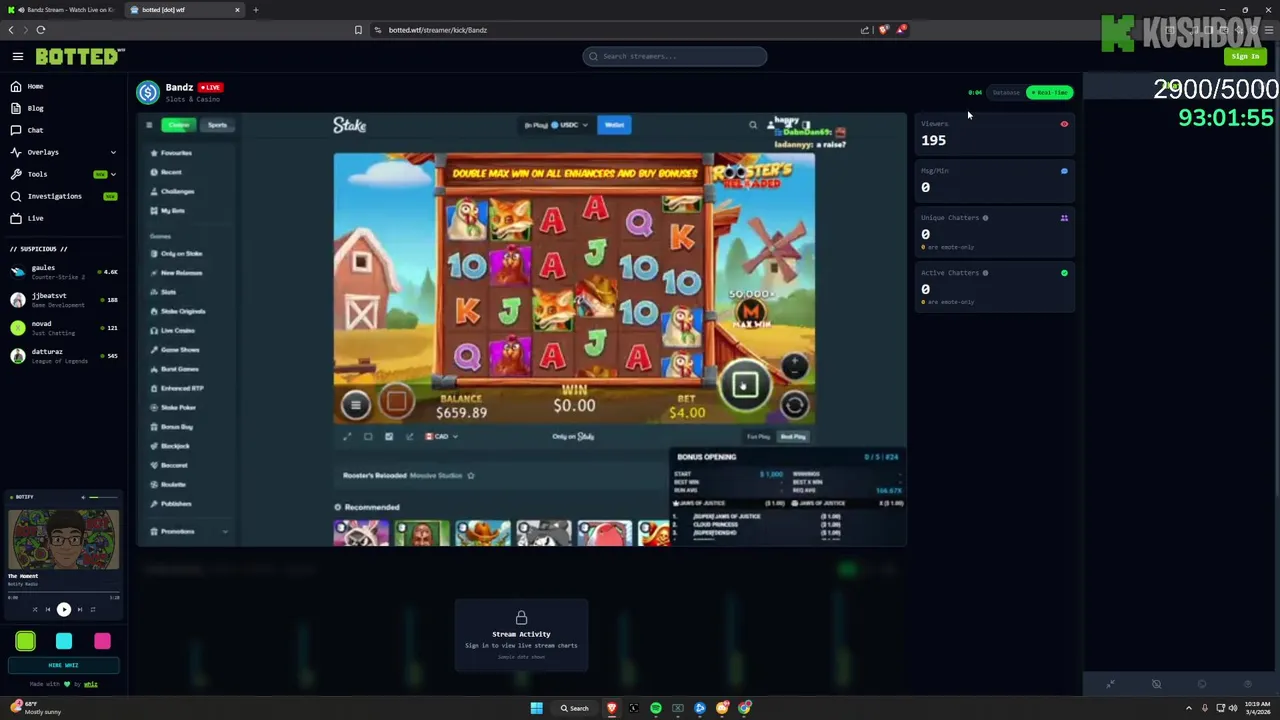Screen dimensions: 1280x720
Task: Mute the Botify radio speaker icon
Action: pyautogui.click(x=84, y=497)
